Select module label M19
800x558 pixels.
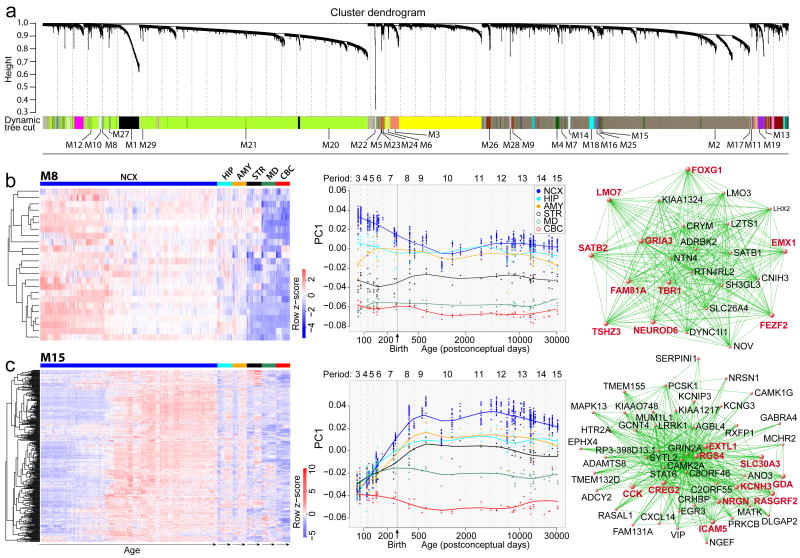(772, 145)
